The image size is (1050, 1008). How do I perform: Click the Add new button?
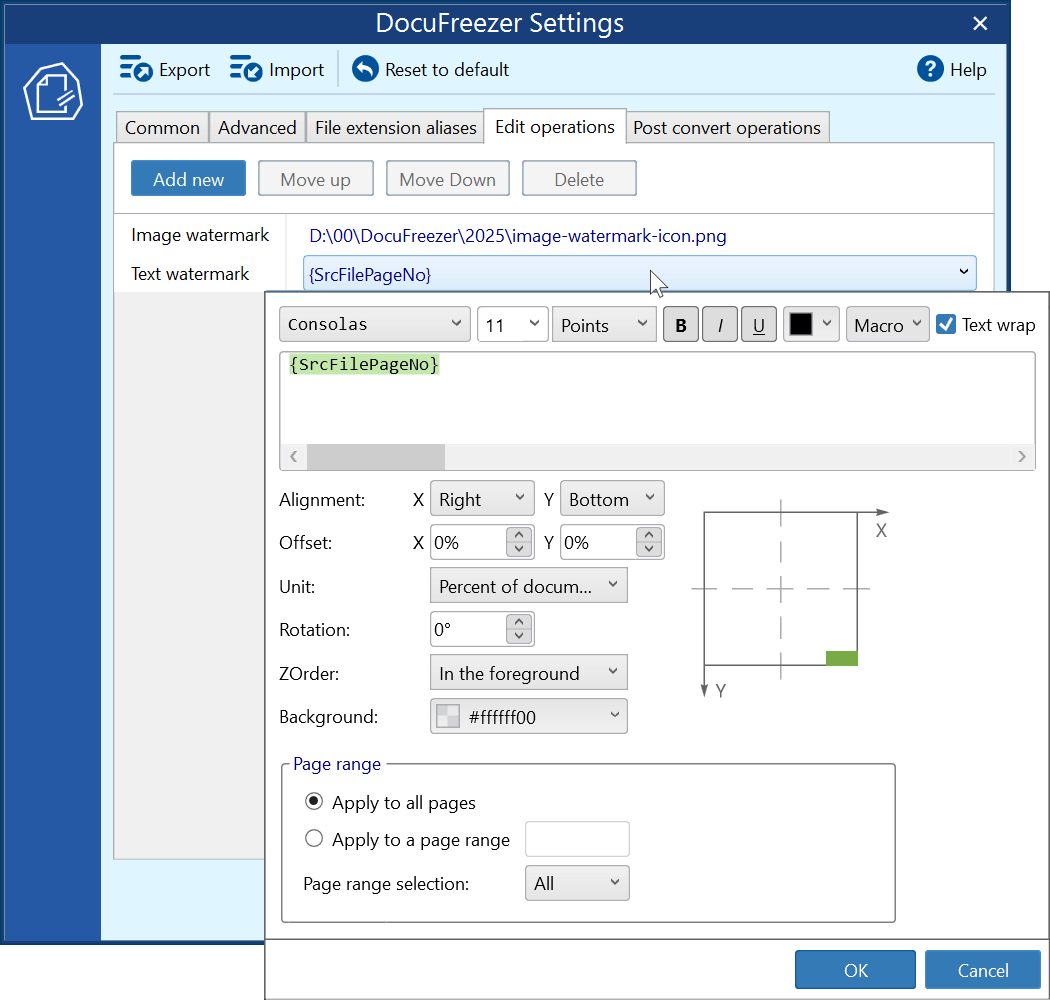pos(188,179)
